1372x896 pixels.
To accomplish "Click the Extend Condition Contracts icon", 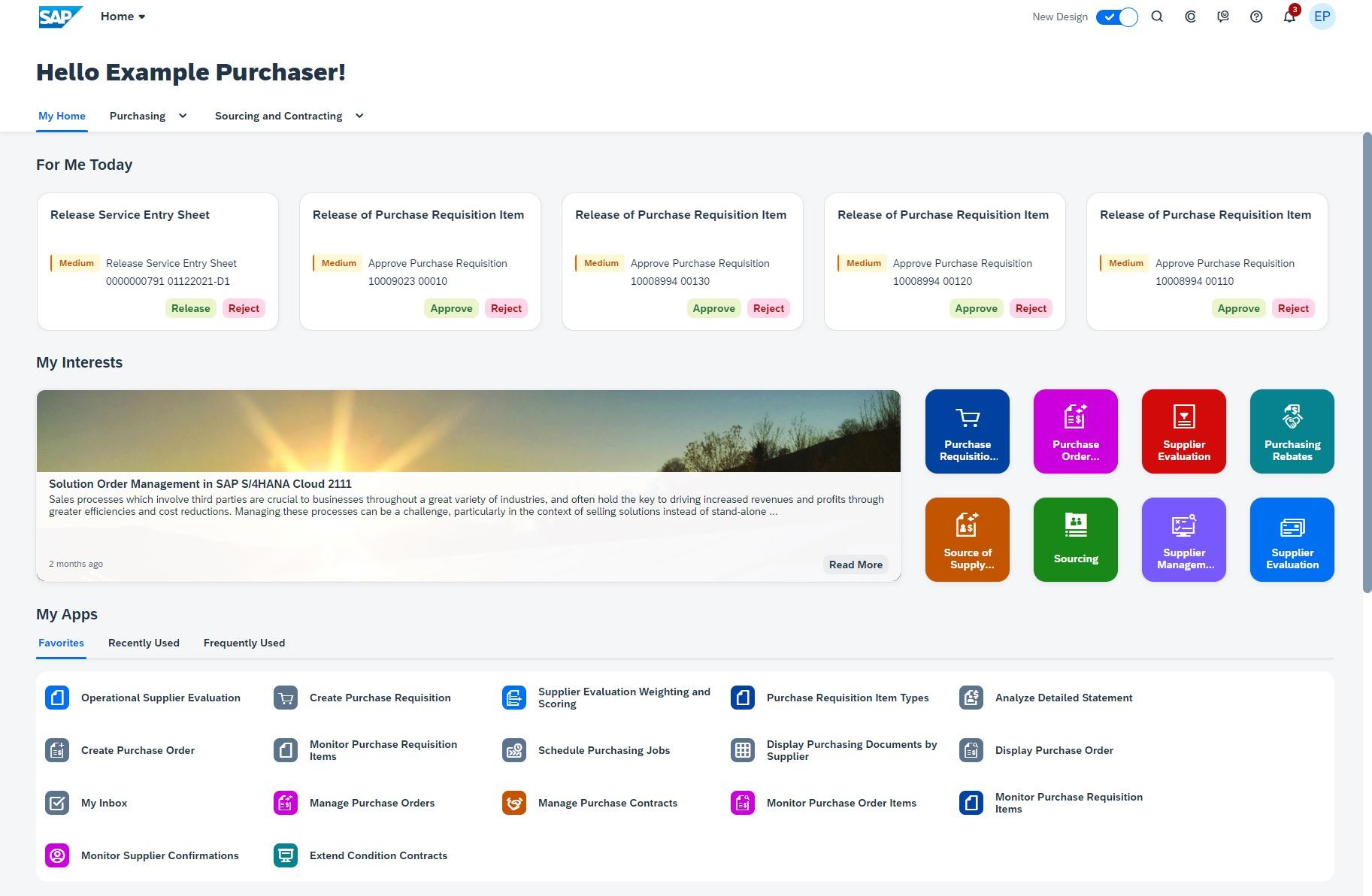I will pos(286,855).
